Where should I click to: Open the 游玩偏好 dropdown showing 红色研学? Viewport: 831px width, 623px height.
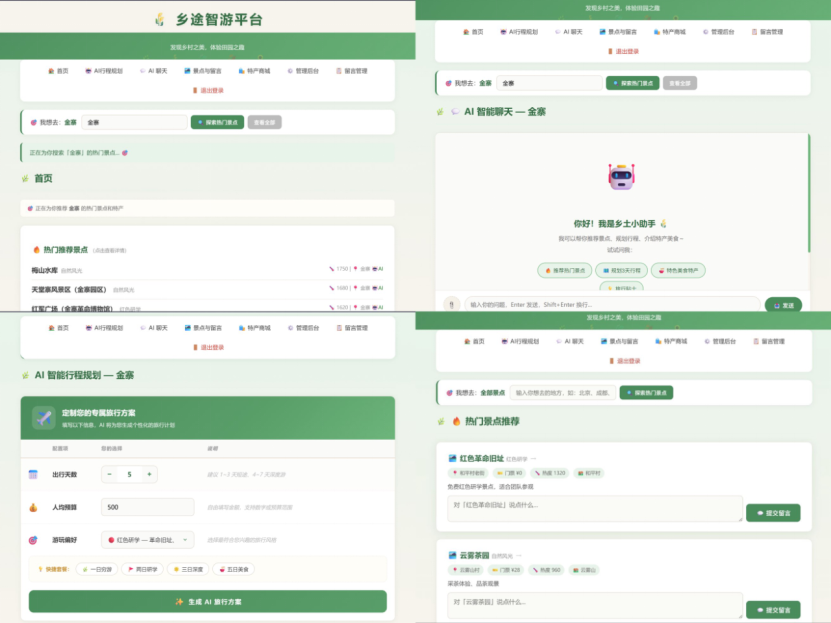[147, 540]
